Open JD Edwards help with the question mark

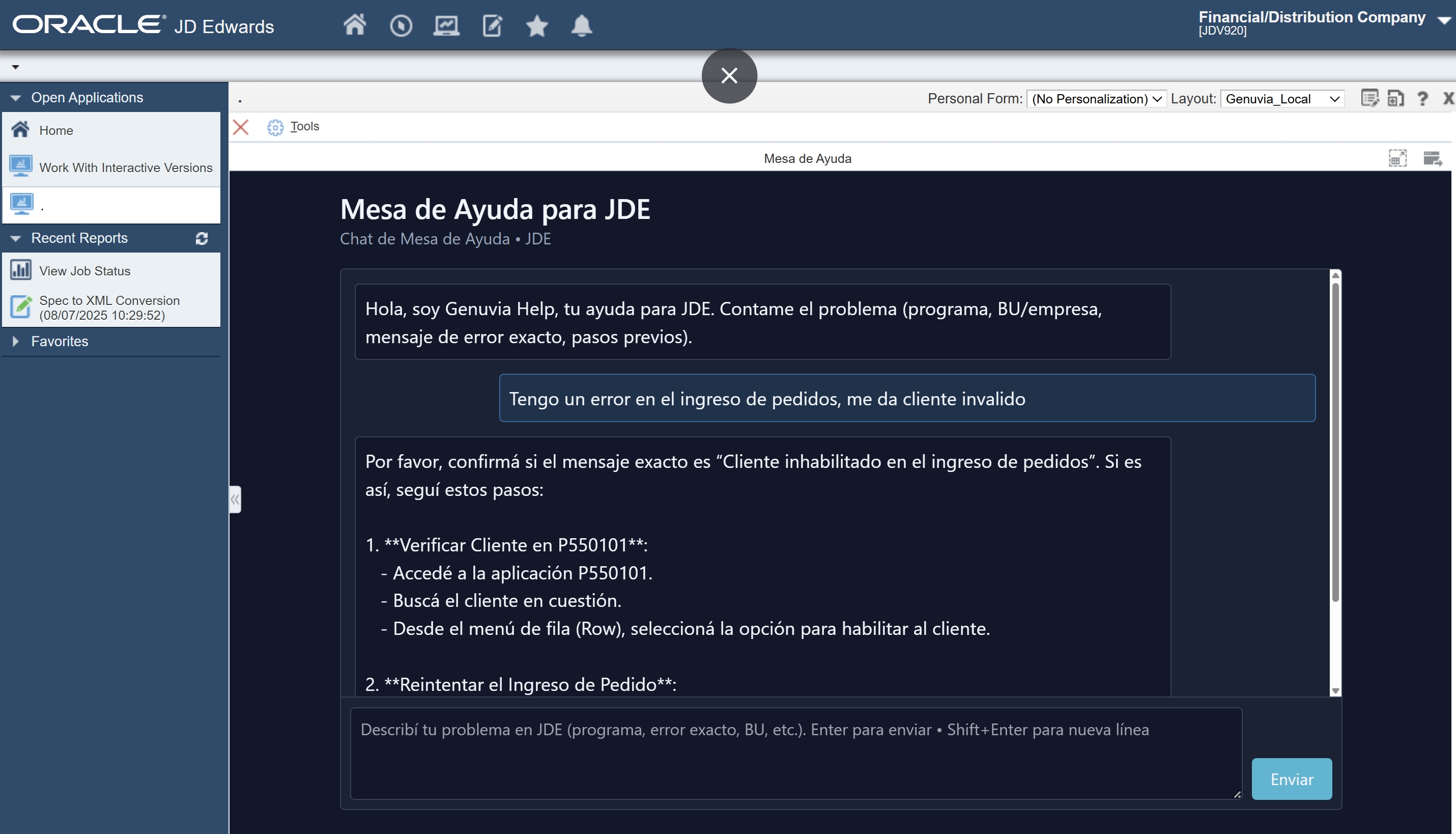tap(1423, 98)
